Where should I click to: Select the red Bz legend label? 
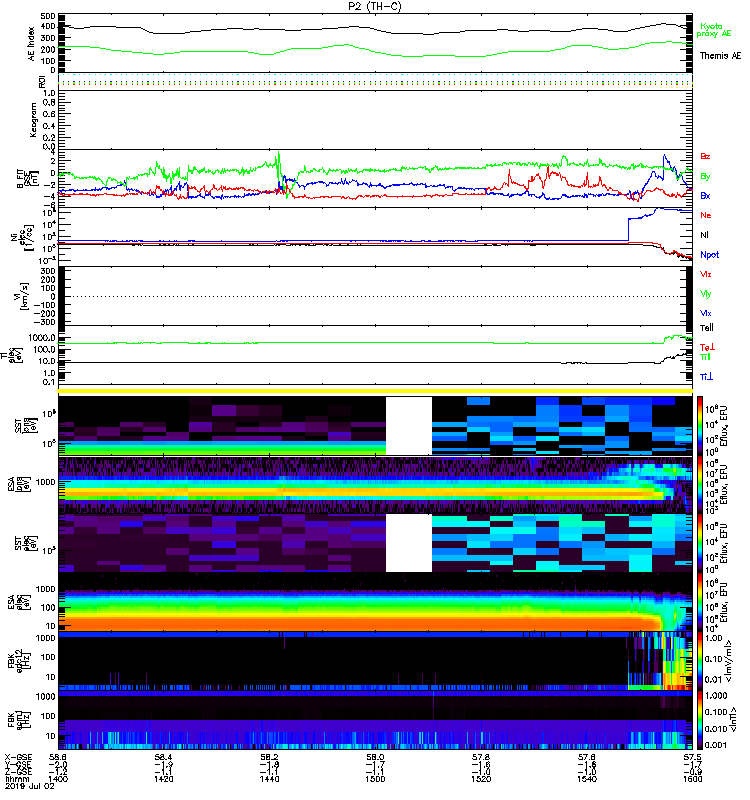[705, 156]
